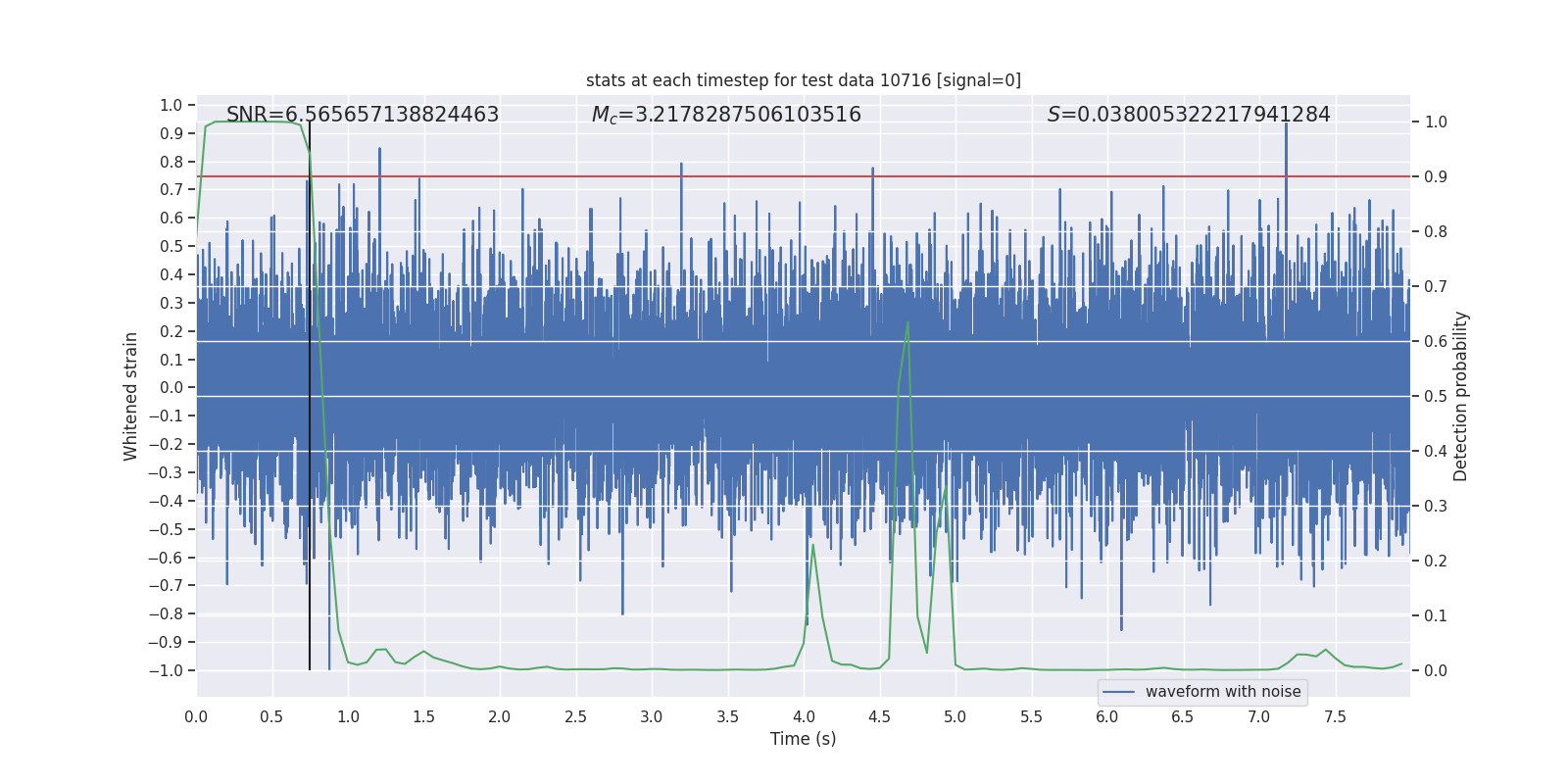Select the 0.4 tick on Whitened strain axis
Screen dimensions: 1568x784
click(171, 274)
